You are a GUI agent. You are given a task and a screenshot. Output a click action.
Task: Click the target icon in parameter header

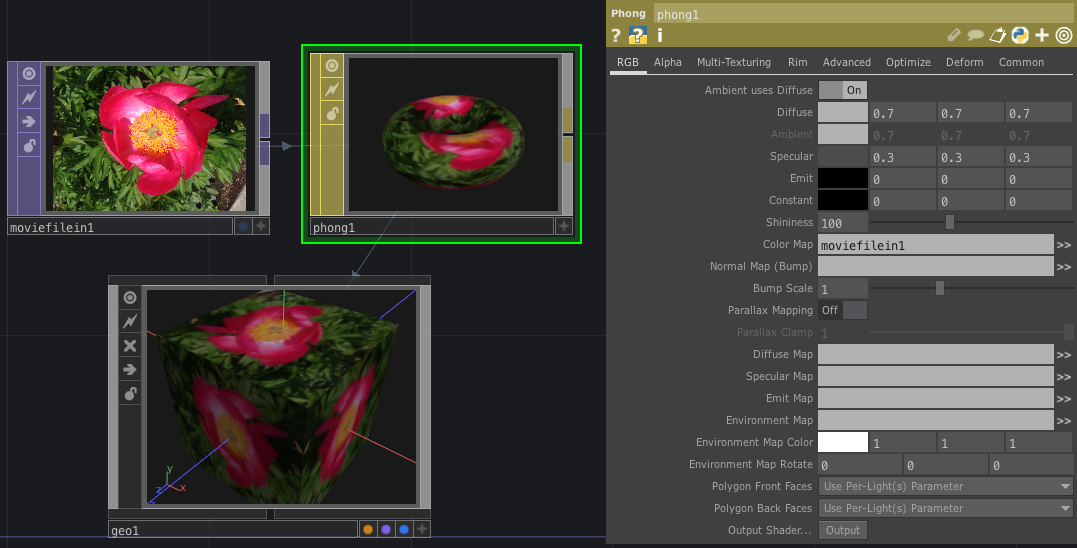click(1064, 35)
